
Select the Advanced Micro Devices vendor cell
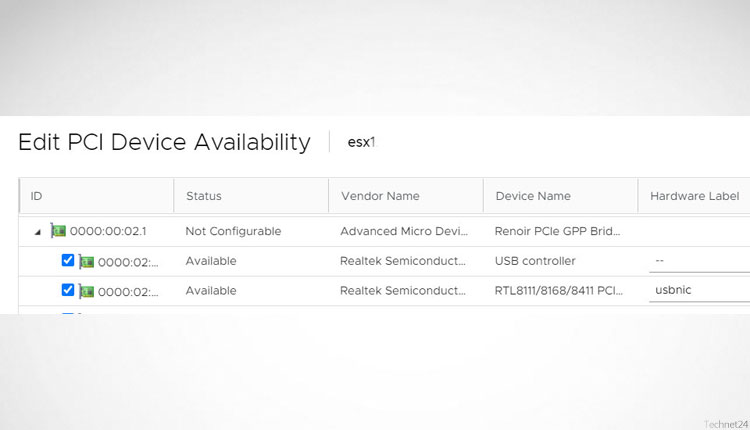coord(404,231)
